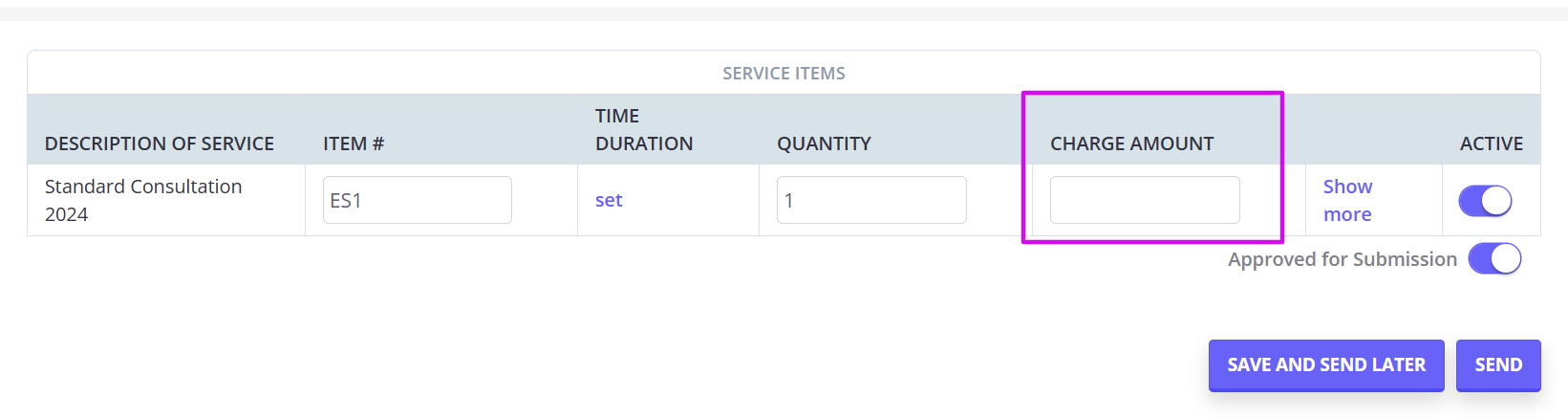Click the knob of Approved for Submission switch
The height and width of the screenshot is (419, 1568).
tap(1506, 258)
